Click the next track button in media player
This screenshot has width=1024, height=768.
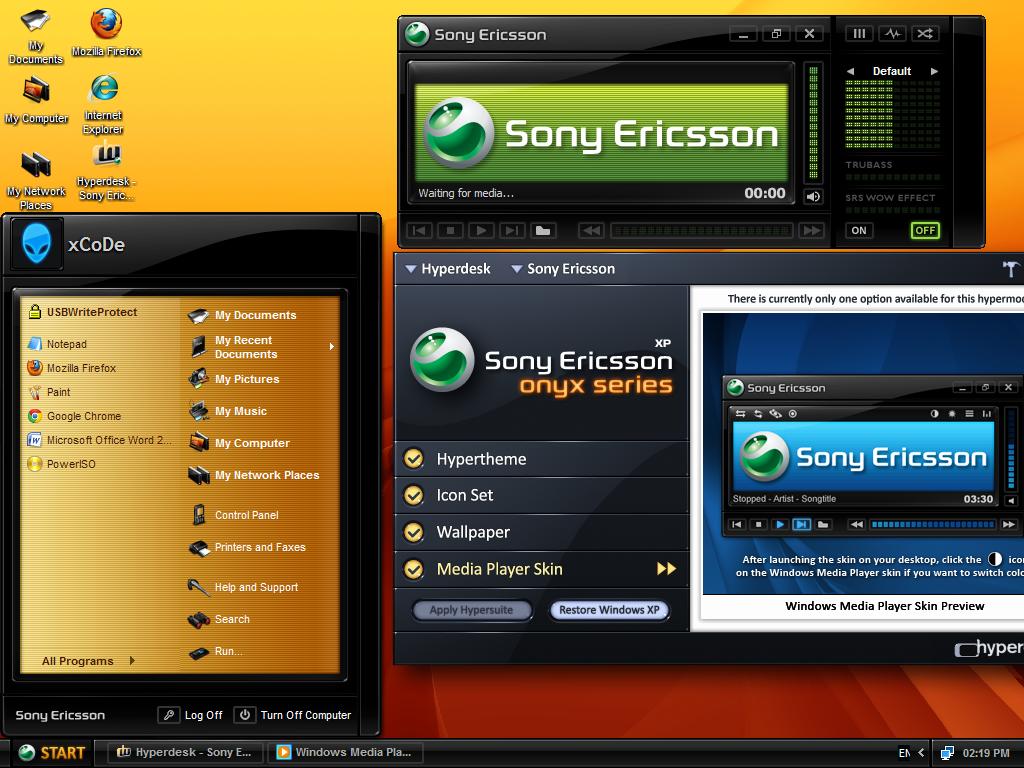(x=512, y=230)
